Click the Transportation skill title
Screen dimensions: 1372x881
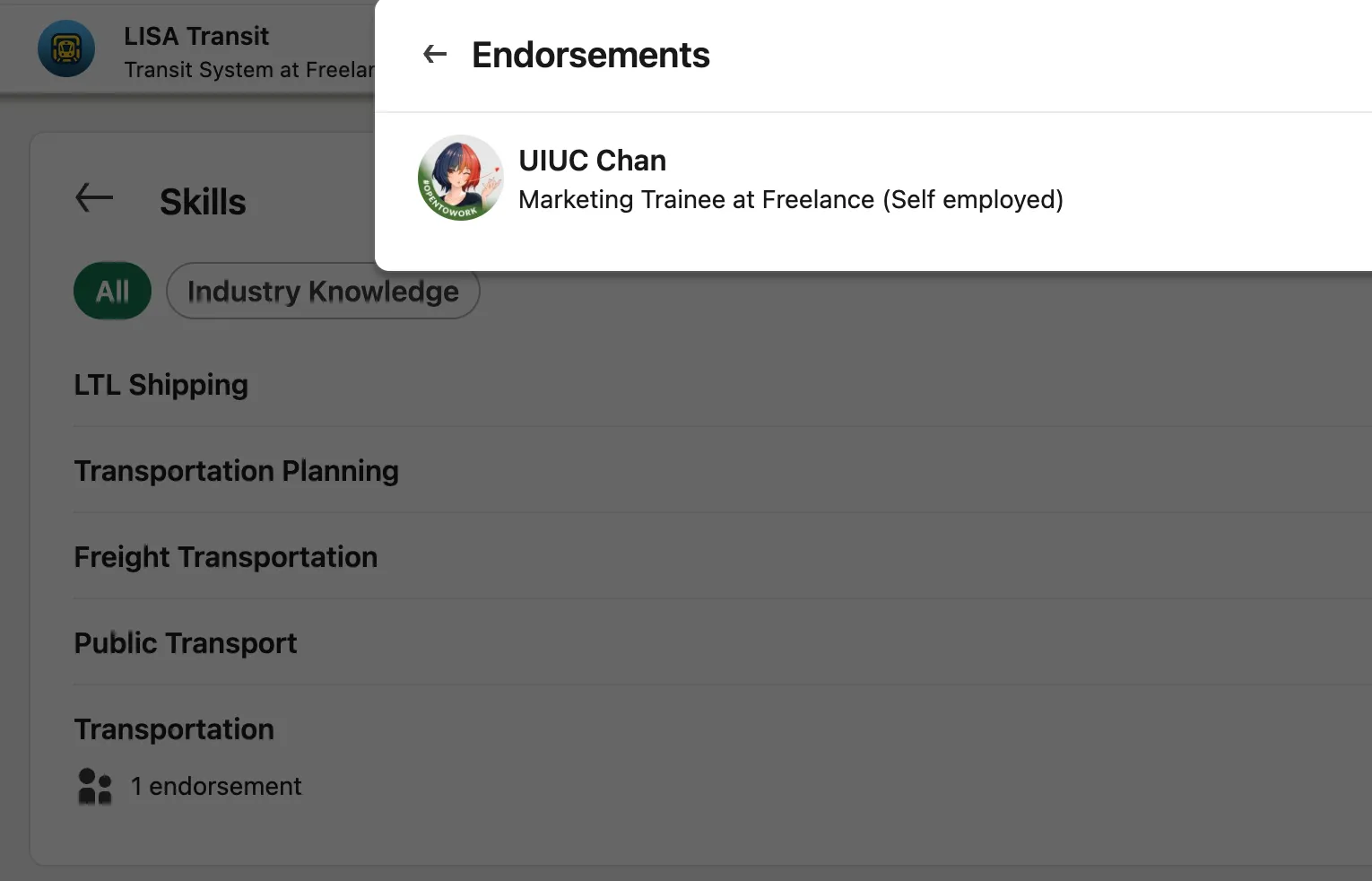point(174,729)
